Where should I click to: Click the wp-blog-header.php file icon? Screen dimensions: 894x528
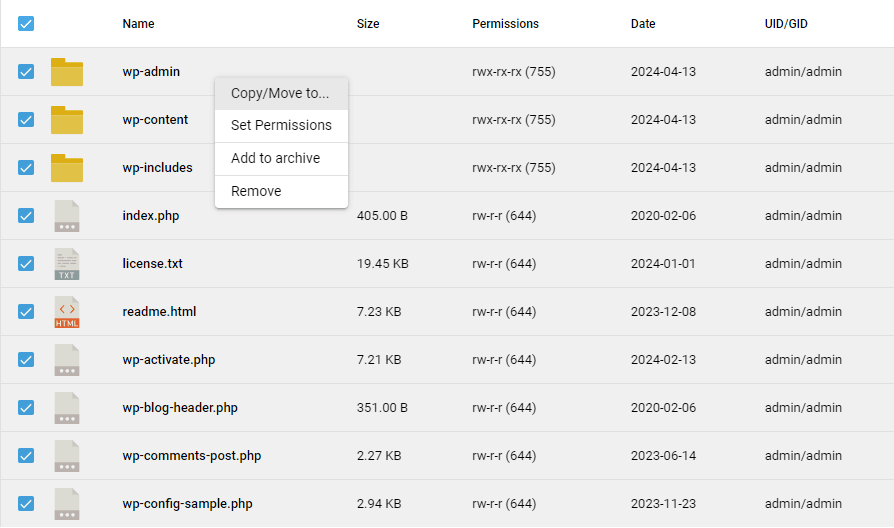[x=67, y=407]
